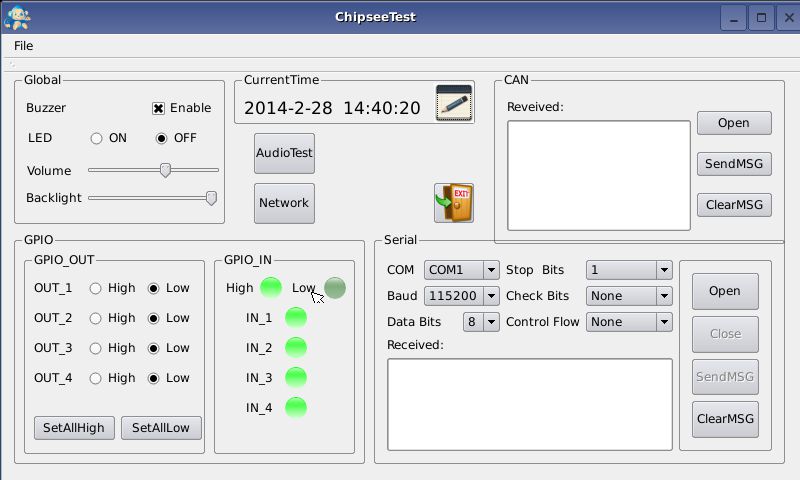Open the COM port dropdown
Viewport: 800px width, 480px height.
pyautogui.click(x=461, y=270)
